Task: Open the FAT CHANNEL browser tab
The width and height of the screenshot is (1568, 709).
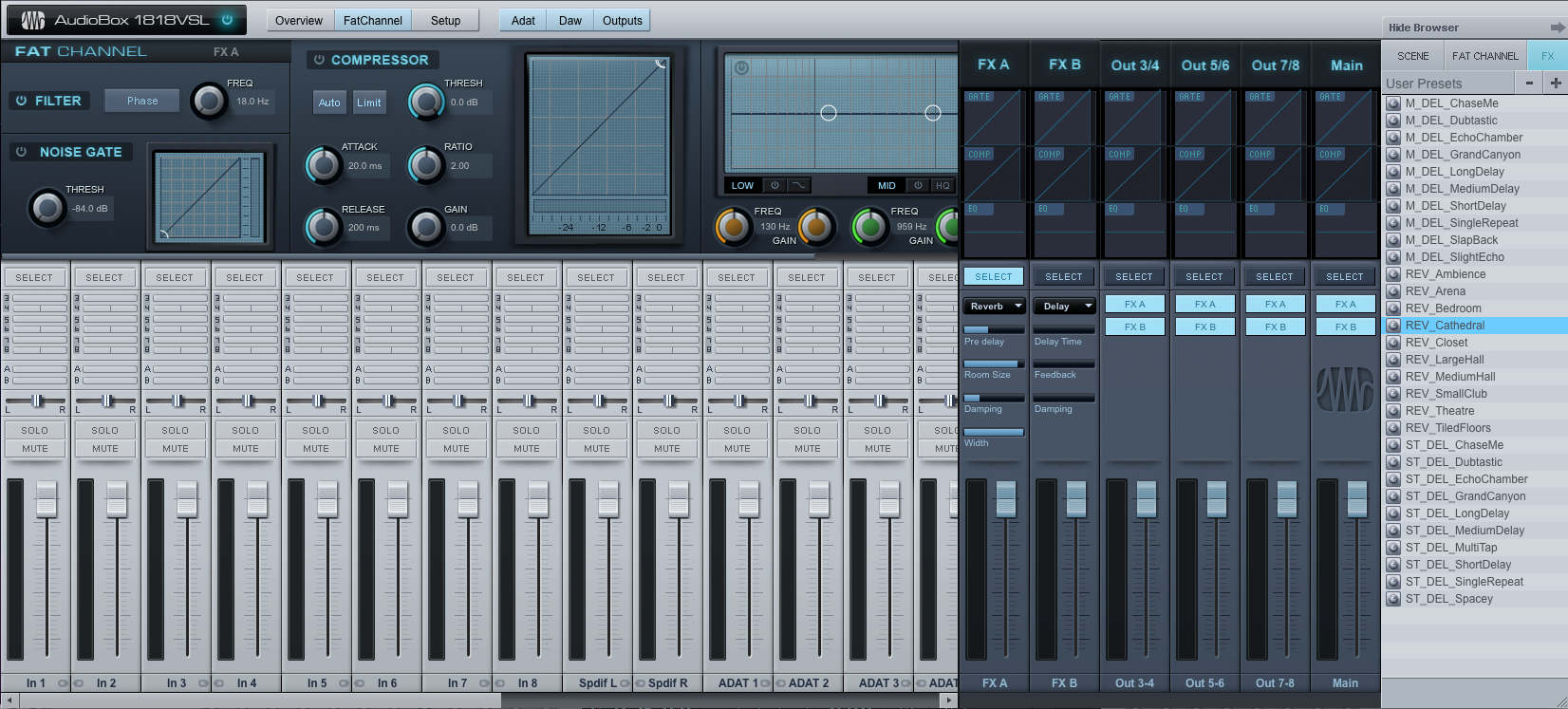Action: 1485,56
